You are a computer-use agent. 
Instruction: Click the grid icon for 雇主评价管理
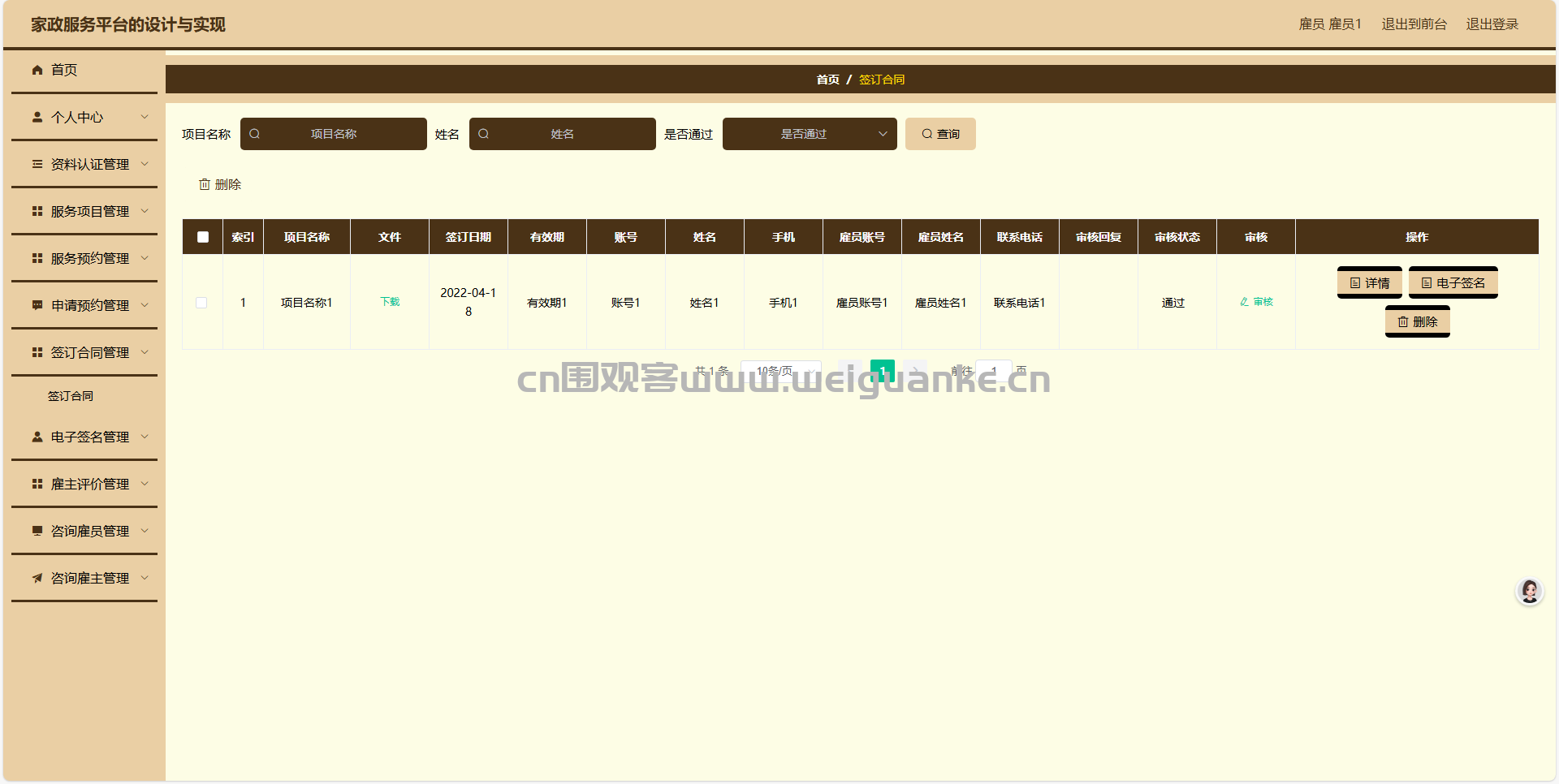click(37, 484)
